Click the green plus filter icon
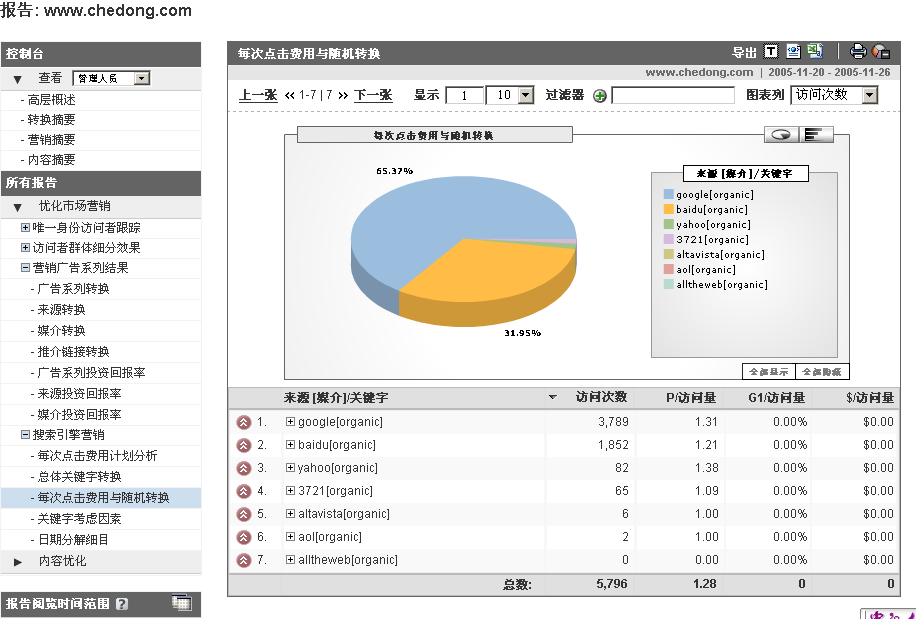The height and width of the screenshot is (619, 916). pyautogui.click(x=599, y=96)
